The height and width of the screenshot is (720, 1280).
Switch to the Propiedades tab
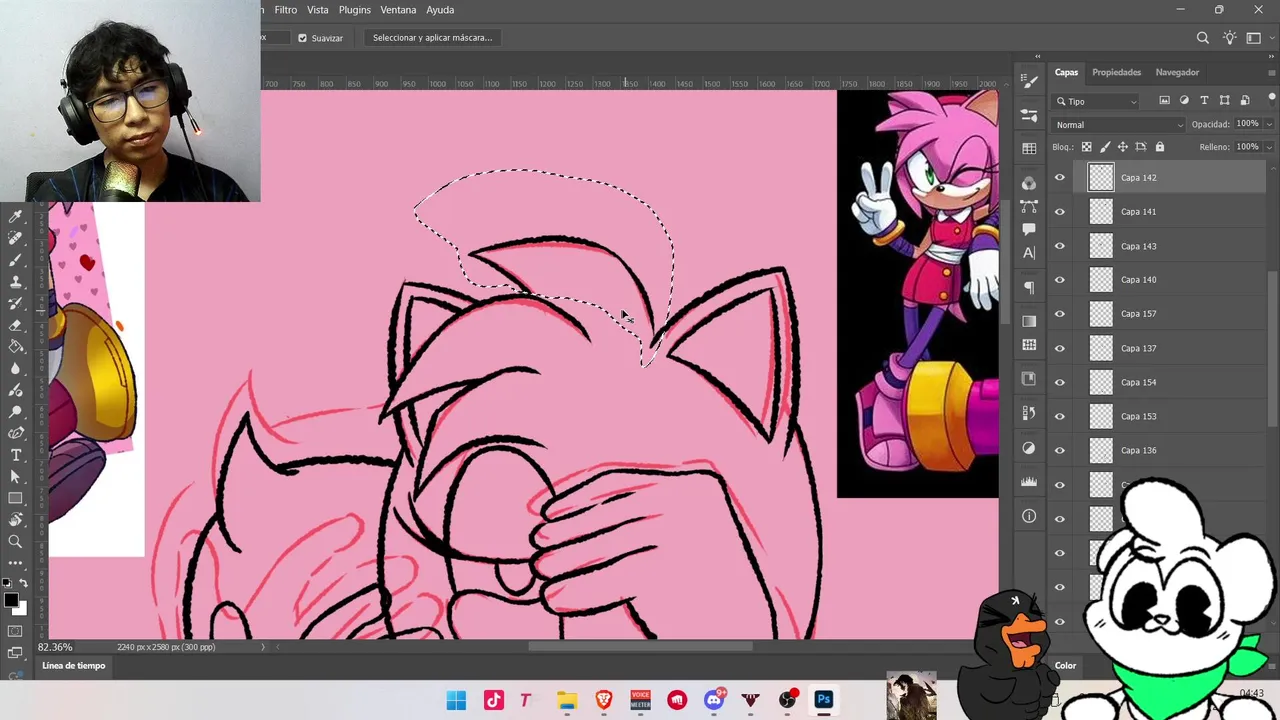(x=1116, y=72)
